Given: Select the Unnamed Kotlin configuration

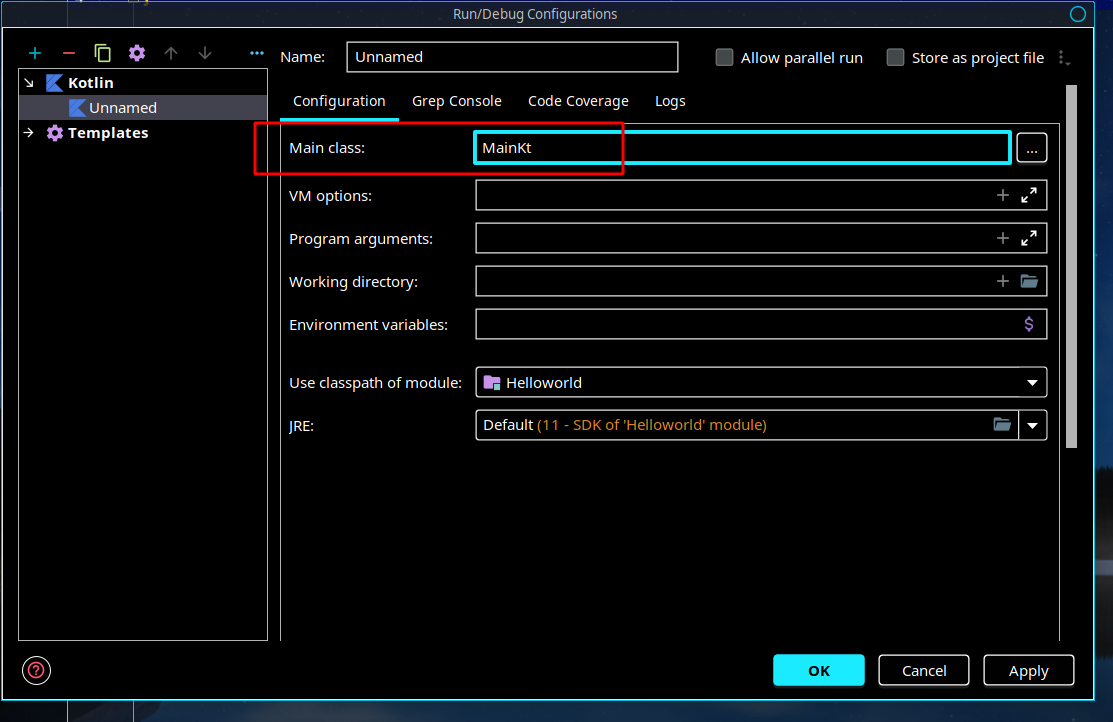Looking at the screenshot, I should [x=143, y=108].
